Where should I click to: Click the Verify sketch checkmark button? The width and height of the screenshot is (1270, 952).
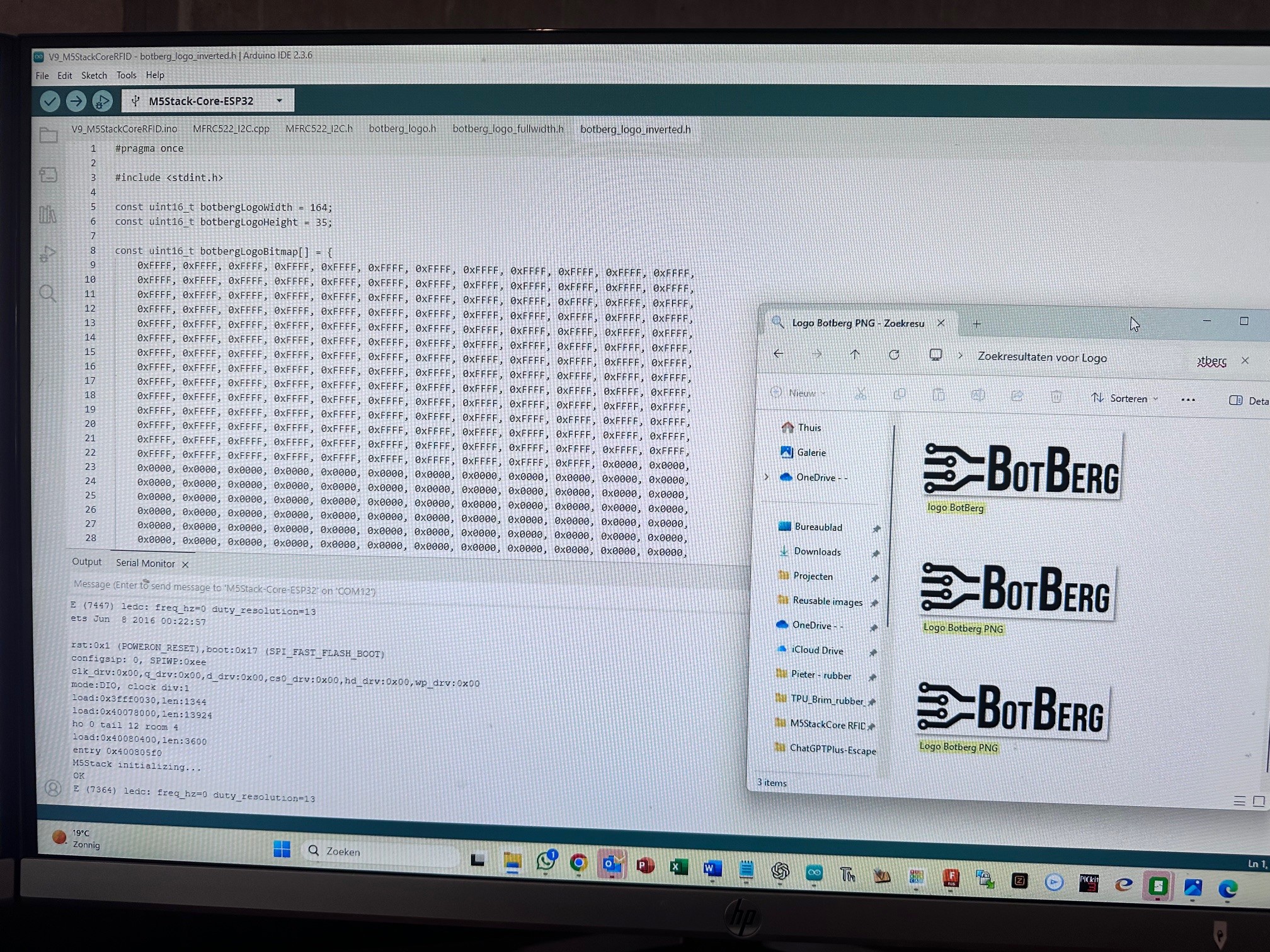click(x=50, y=101)
